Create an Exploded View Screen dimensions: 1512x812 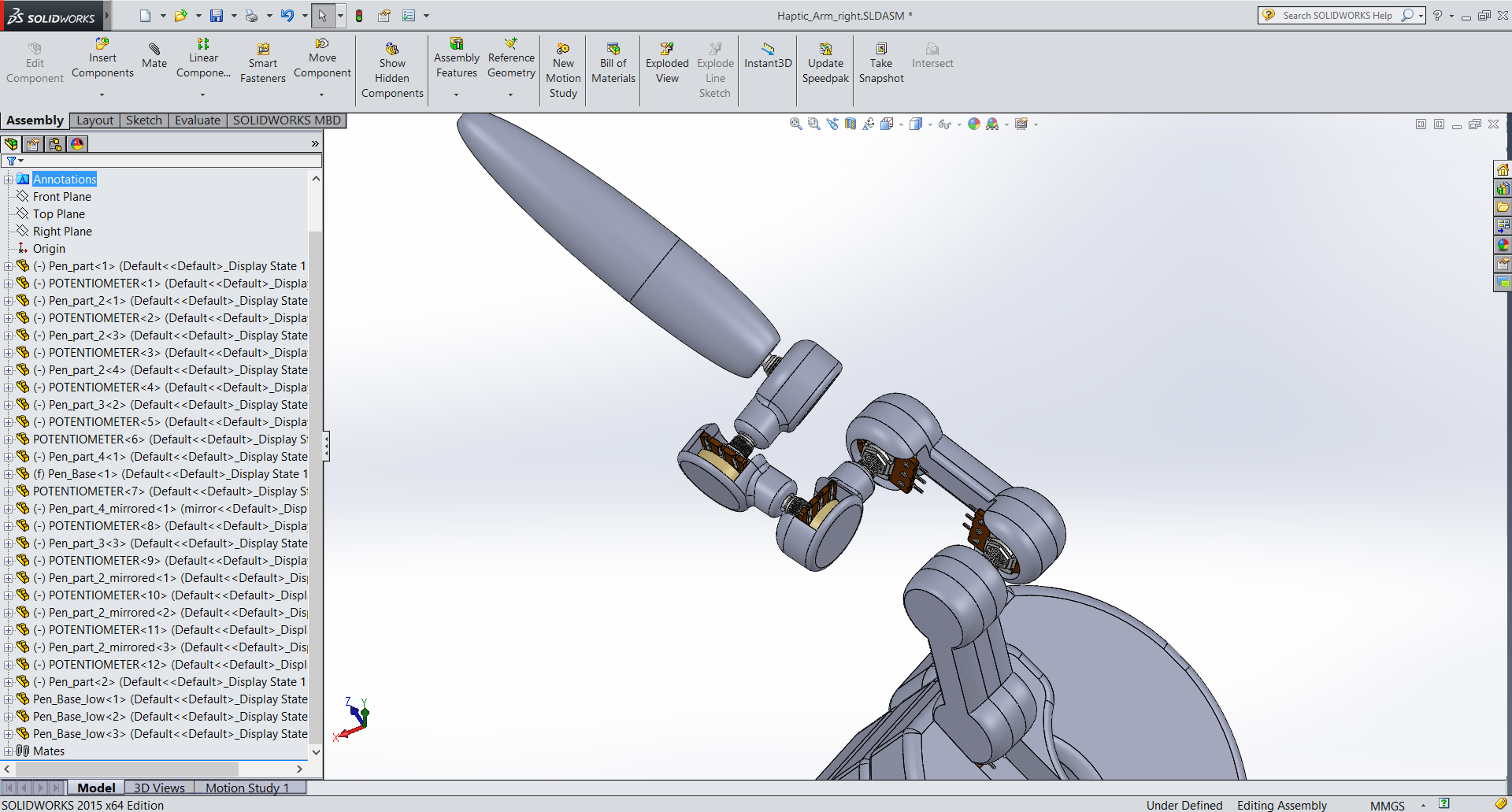[x=667, y=63]
